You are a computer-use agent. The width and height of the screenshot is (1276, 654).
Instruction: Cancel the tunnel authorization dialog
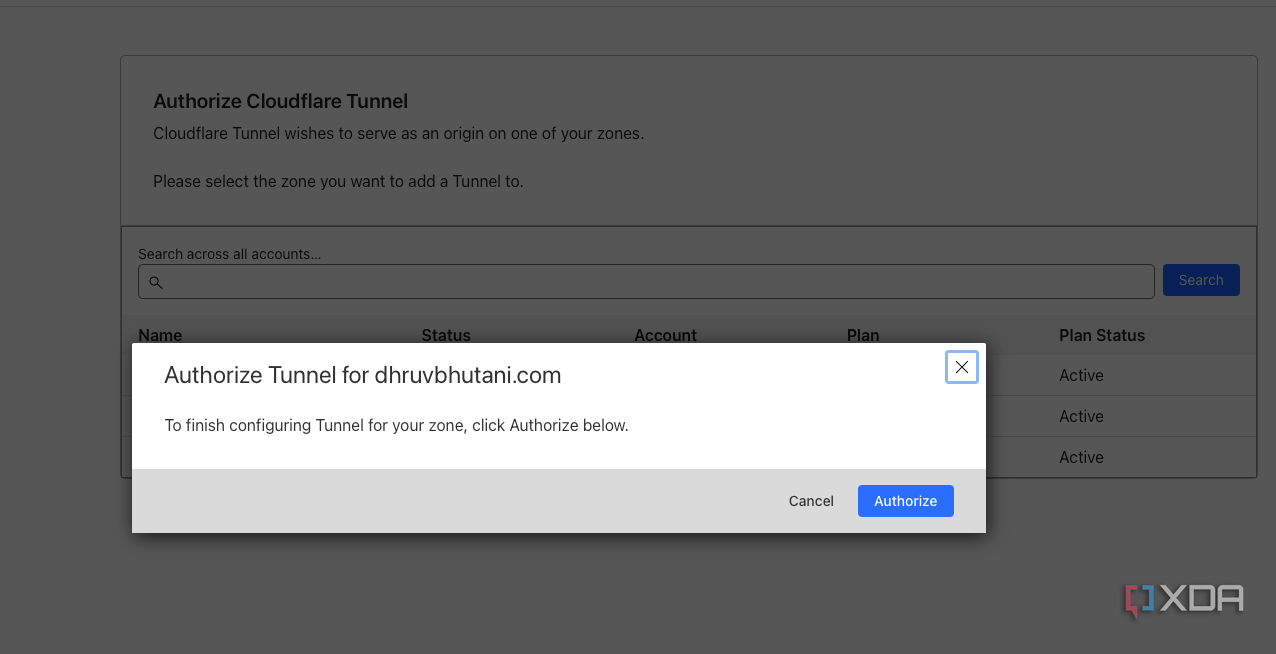[x=811, y=501]
